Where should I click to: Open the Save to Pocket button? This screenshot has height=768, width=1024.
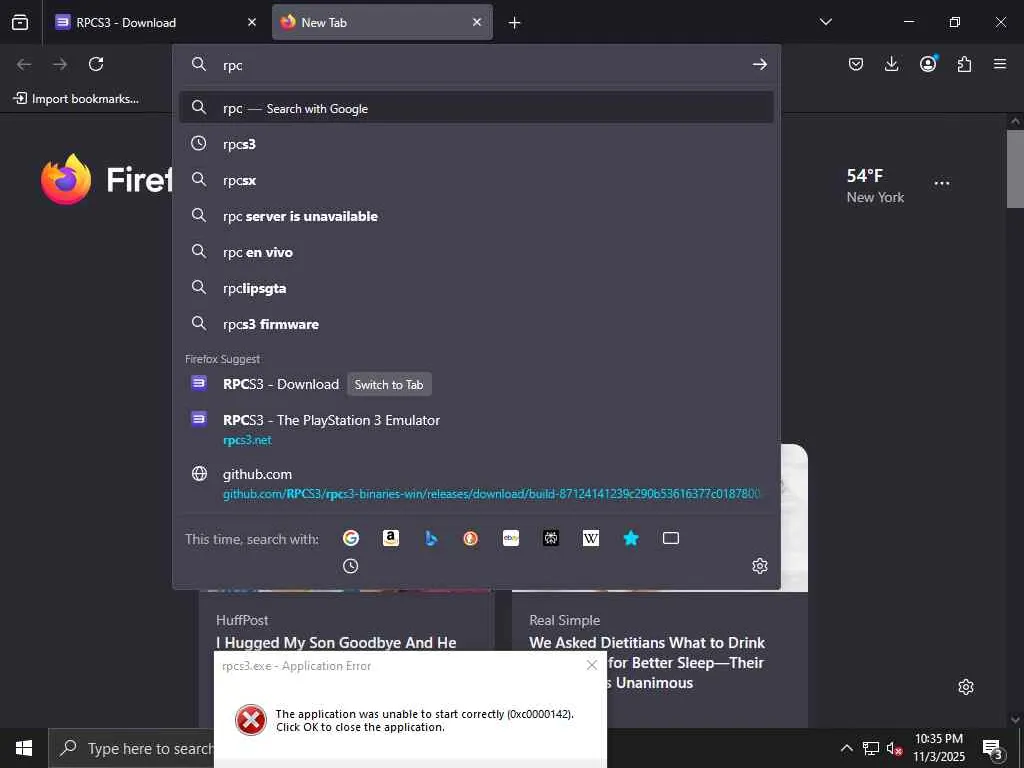pos(856,64)
